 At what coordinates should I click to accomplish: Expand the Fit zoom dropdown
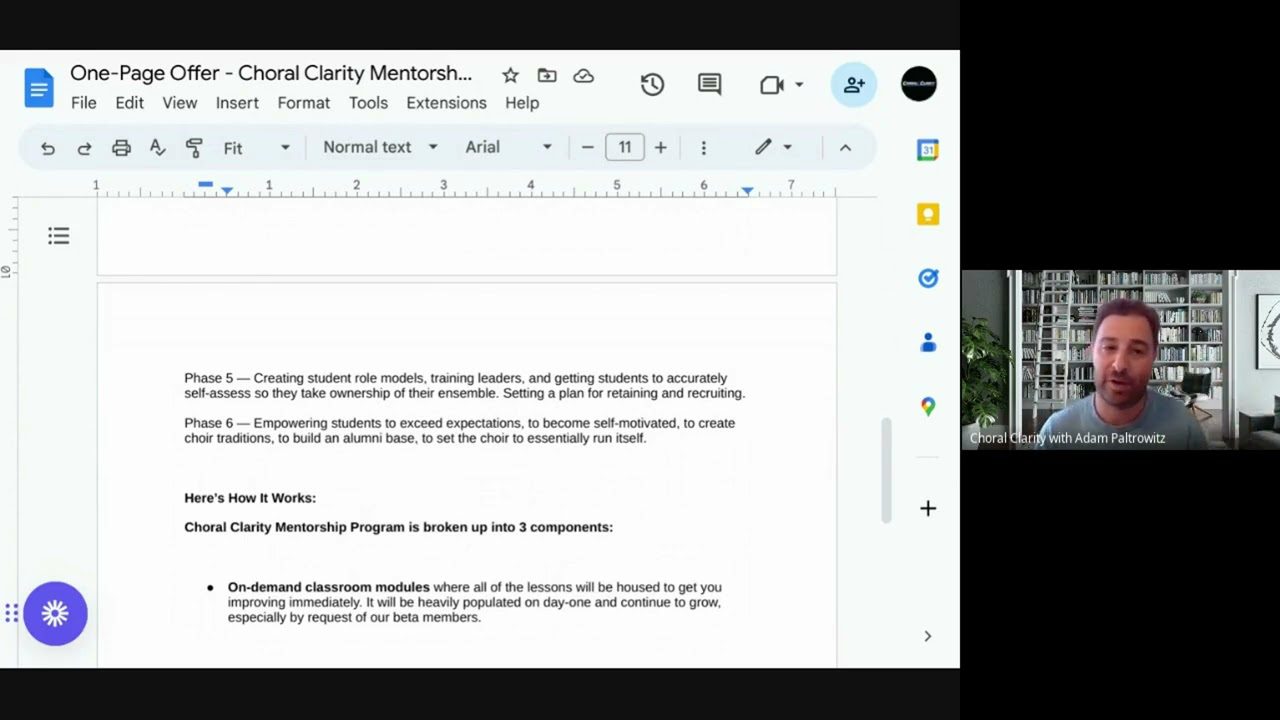[x=256, y=148]
